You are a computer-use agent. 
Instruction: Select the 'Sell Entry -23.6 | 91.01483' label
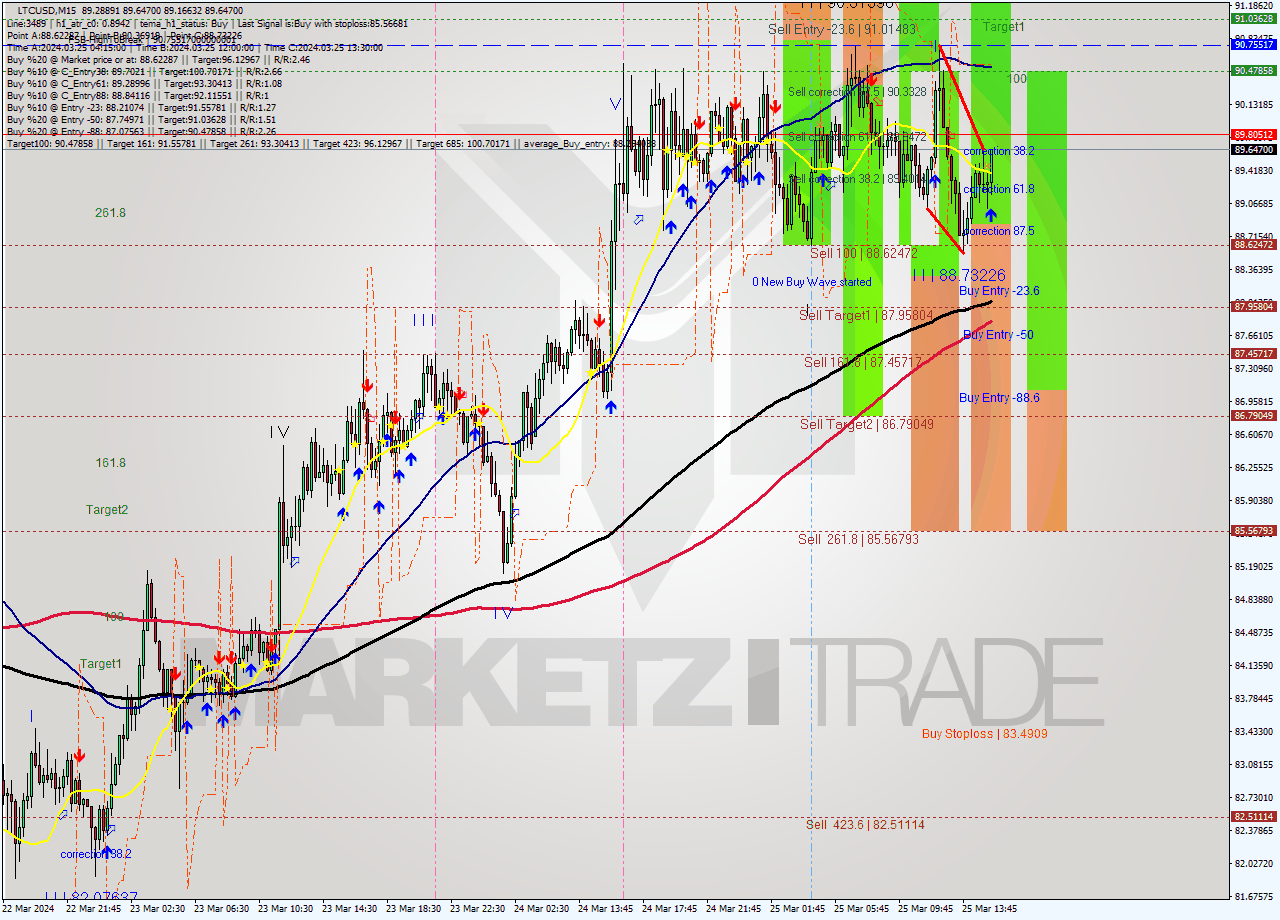(x=842, y=30)
